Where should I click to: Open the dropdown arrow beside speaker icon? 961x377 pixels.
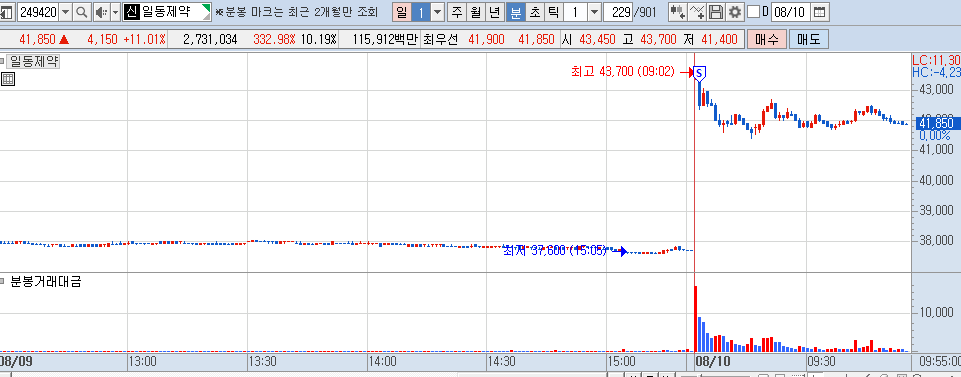(115, 12)
